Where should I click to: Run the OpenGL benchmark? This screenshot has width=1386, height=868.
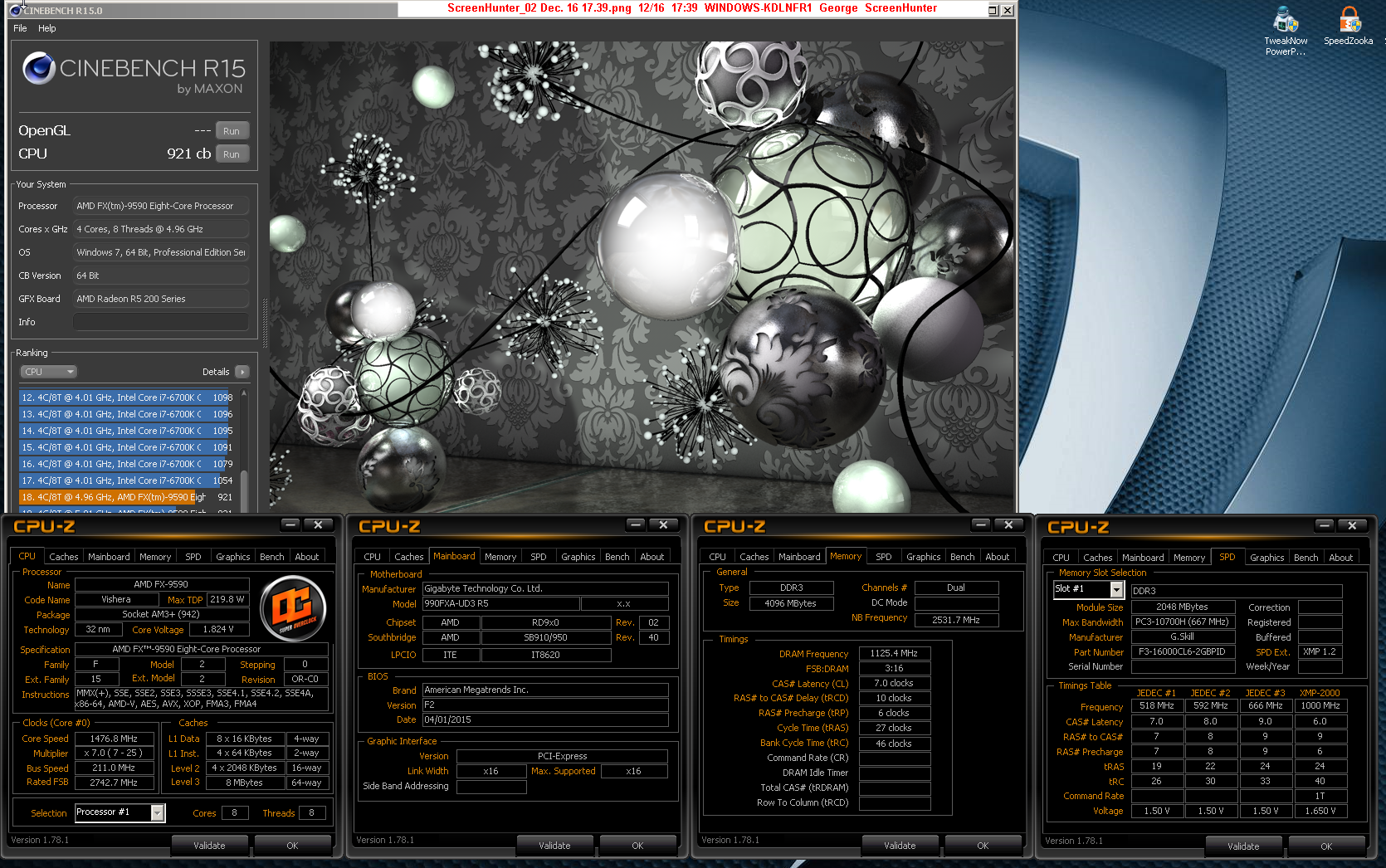[232, 131]
